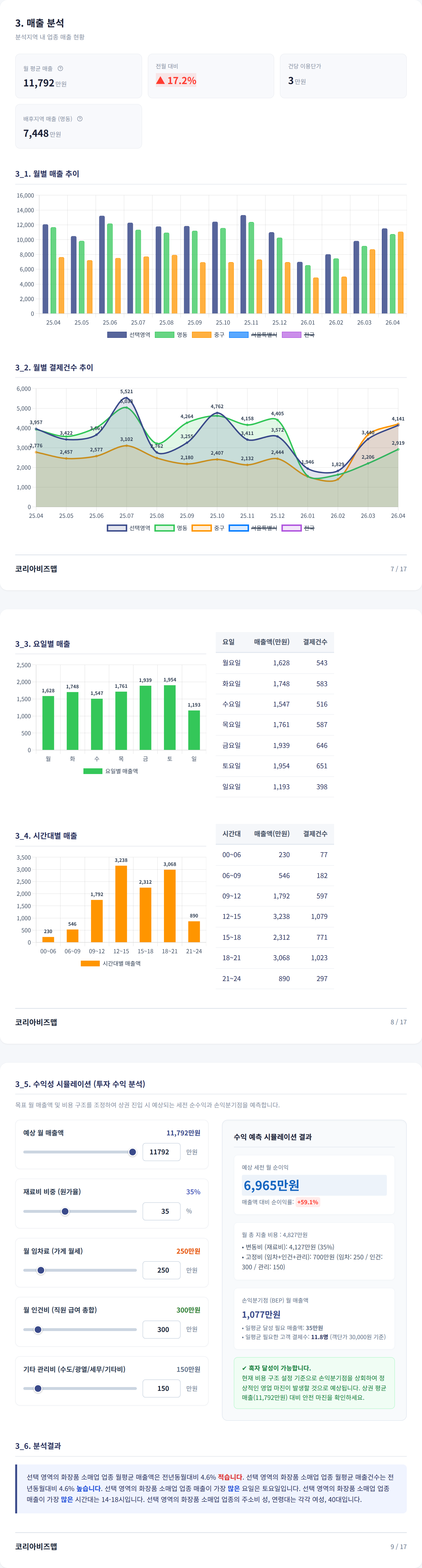Viewport: 422px width, 1568px height.
Task: Toggle the 요일별 매출액 legend item
Action: [x=111, y=771]
